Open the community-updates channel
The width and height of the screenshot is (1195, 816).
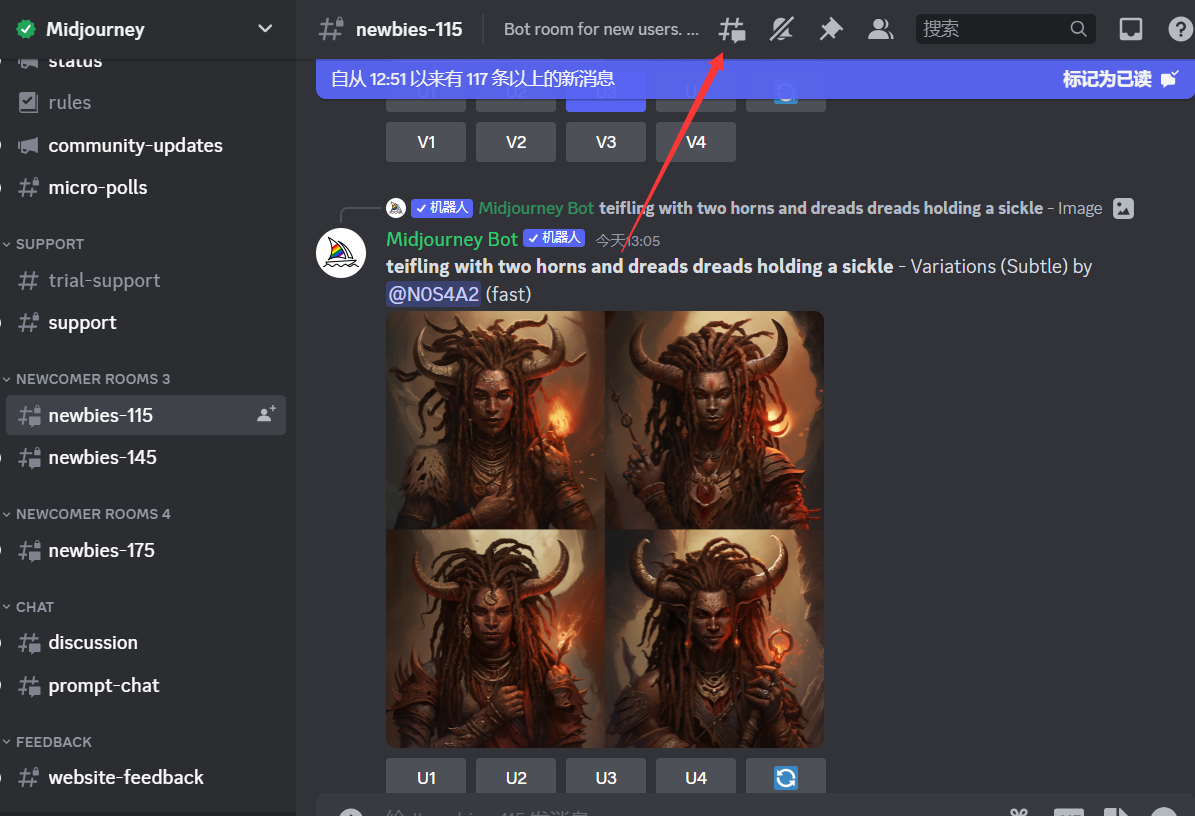[135, 145]
